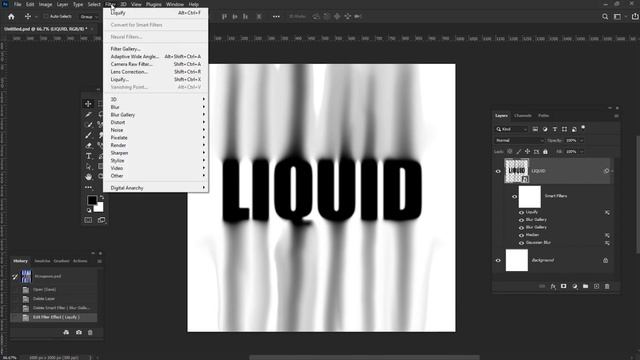Open Gaussian Blur filter blending options icon
Image resolution: width=640 pixels, height=360 pixels.
pos(607,243)
